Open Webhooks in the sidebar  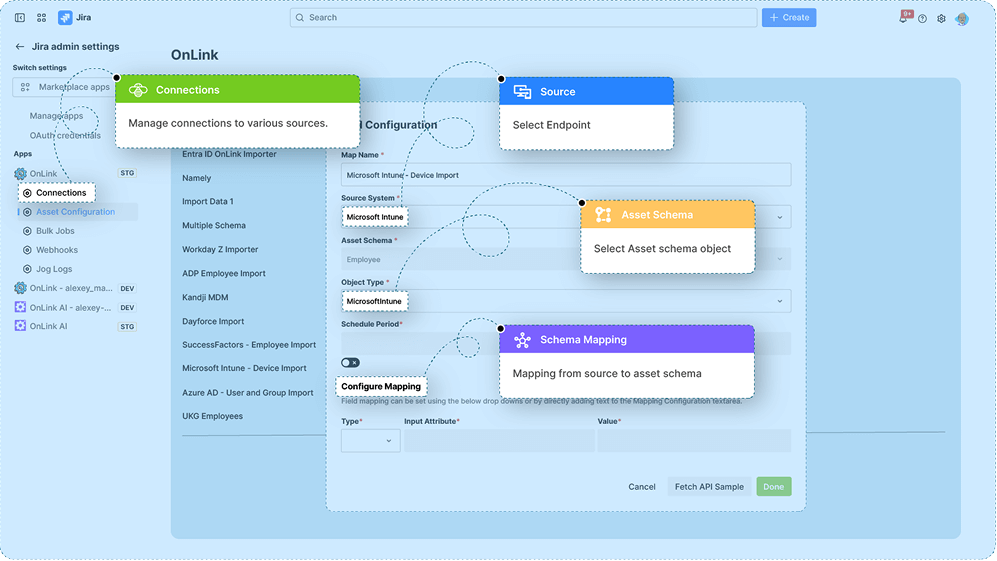click(x=57, y=250)
